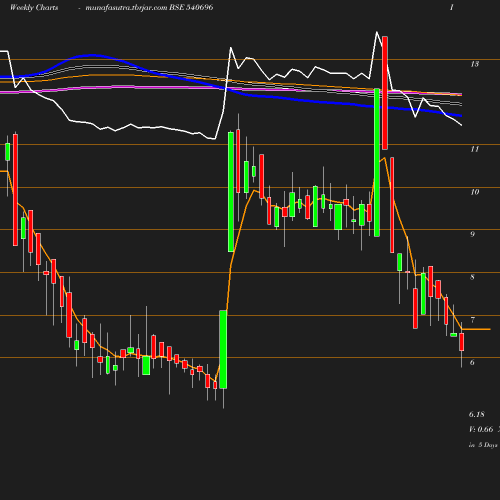Select the "munafasutra.tbrjar.com" site label
This screenshot has width=500, height=500.
pos(126,7)
